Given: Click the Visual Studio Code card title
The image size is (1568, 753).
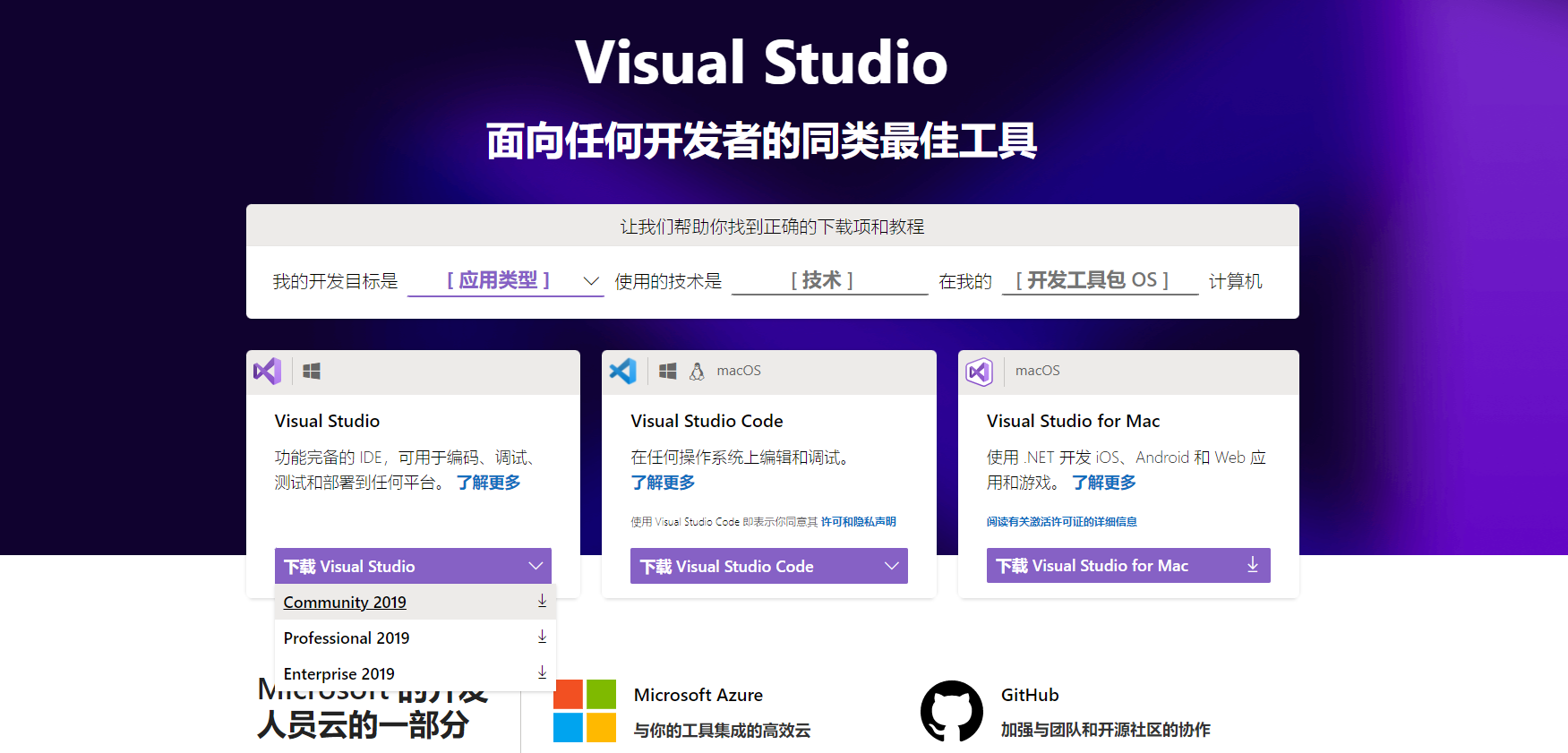Looking at the screenshot, I should click(707, 421).
